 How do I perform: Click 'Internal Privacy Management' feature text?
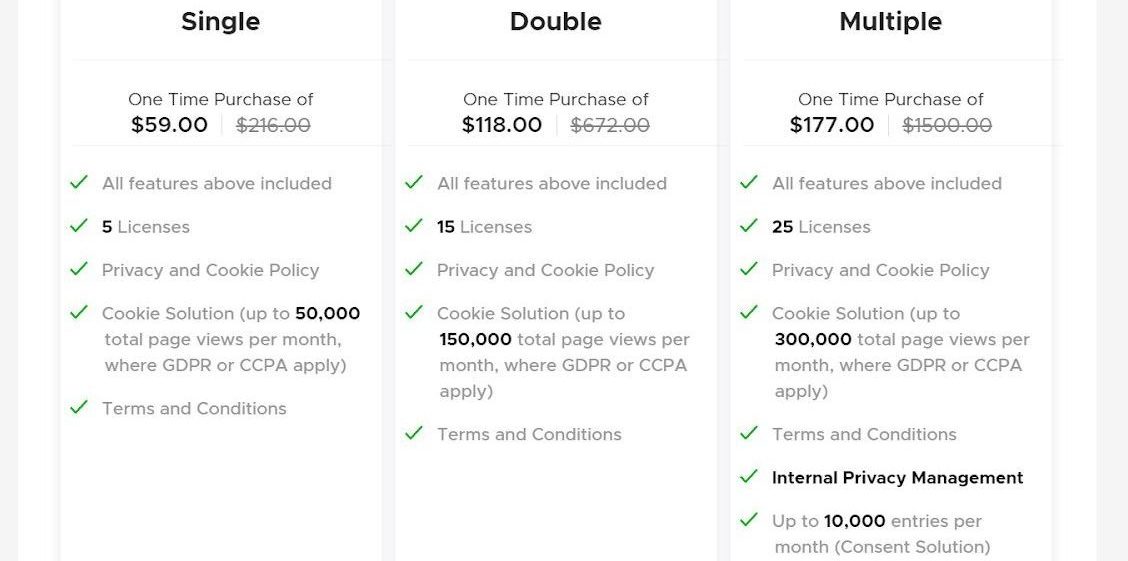coord(898,478)
